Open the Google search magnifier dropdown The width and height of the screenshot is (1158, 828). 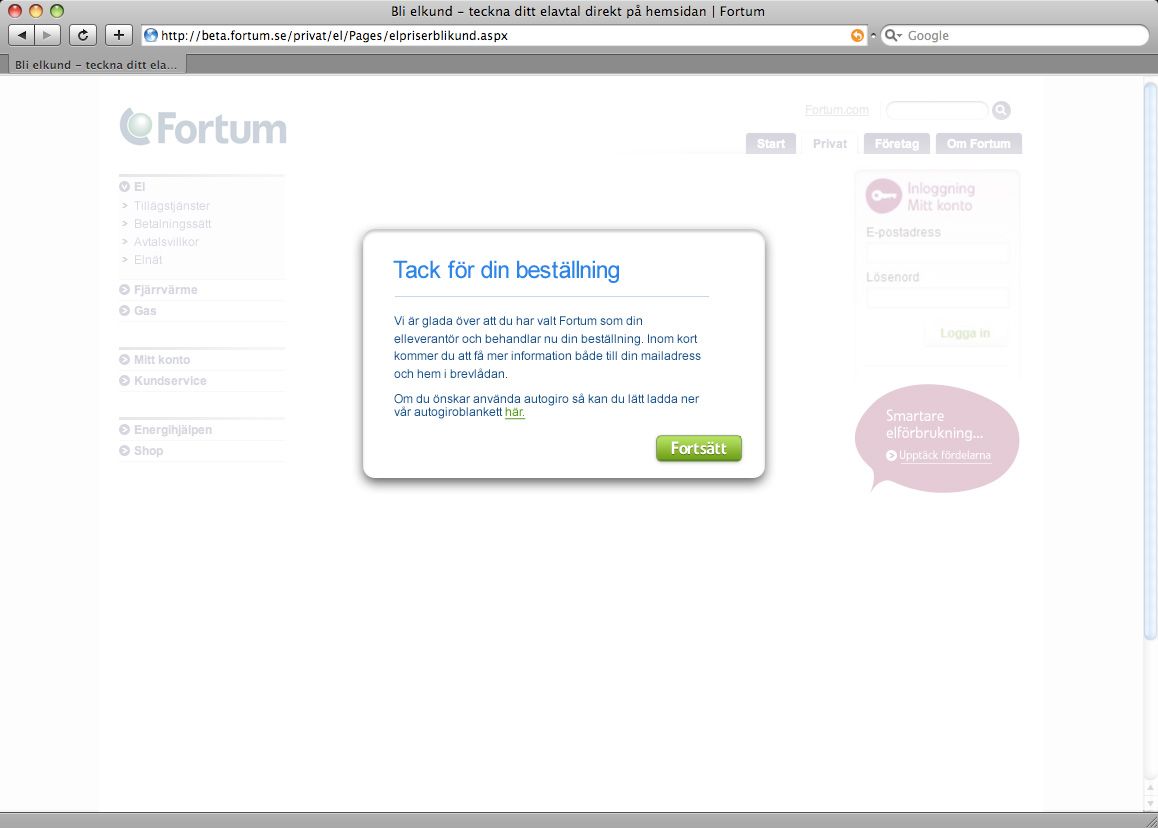point(893,35)
